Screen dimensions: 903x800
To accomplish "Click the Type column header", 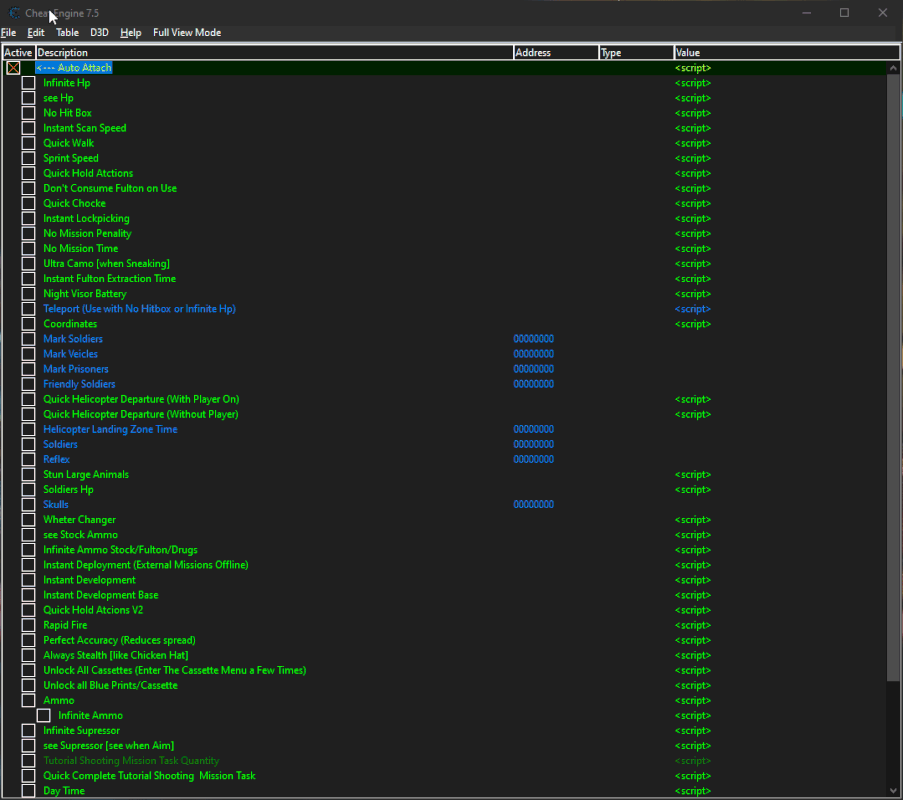I will pos(636,52).
